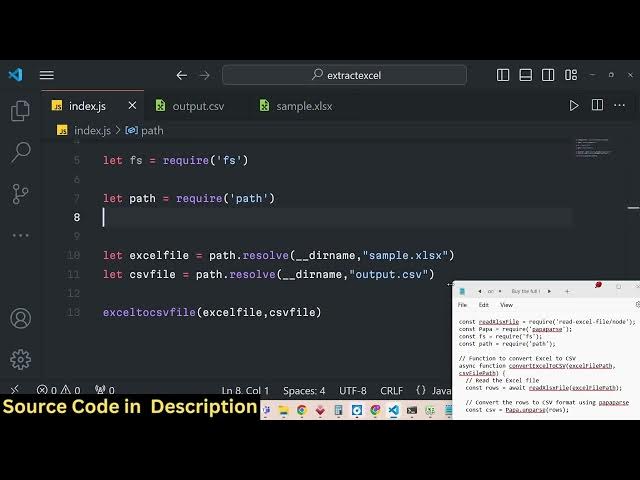Switch to the output.csv tab
Viewport: 640px width, 480px height.
197,106
